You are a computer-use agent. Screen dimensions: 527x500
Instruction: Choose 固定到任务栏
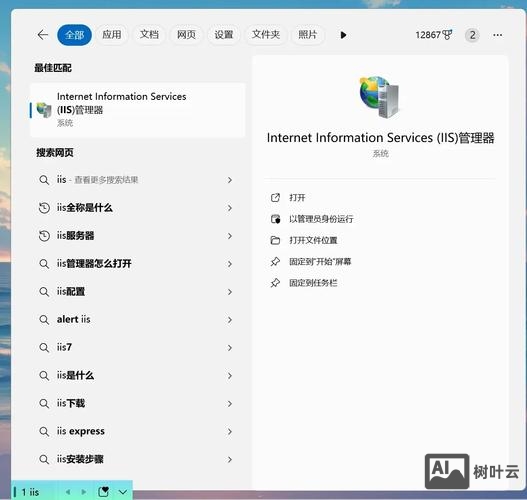[x=313, y=283]
